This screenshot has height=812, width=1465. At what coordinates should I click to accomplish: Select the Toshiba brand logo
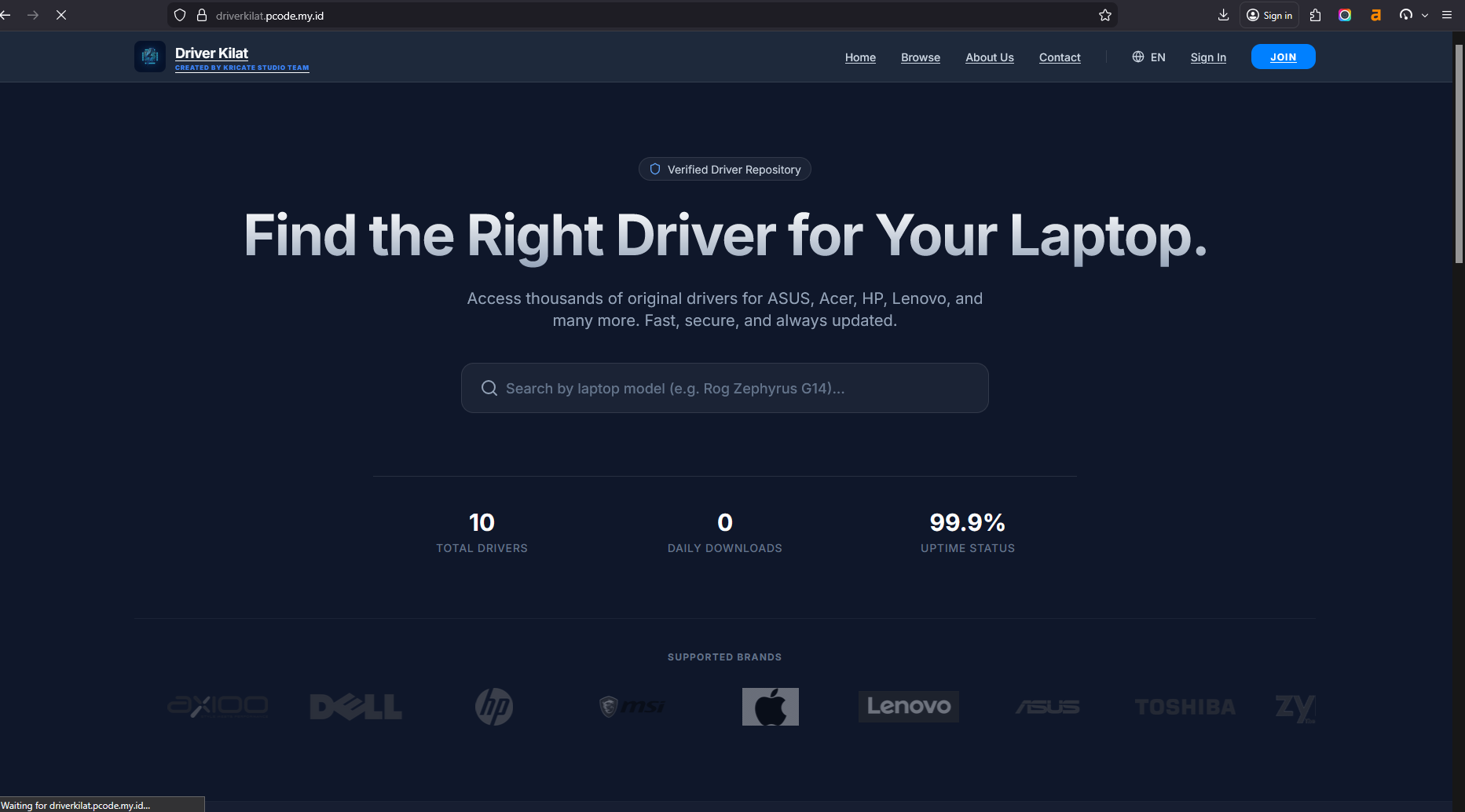(x=1185, y=706)
